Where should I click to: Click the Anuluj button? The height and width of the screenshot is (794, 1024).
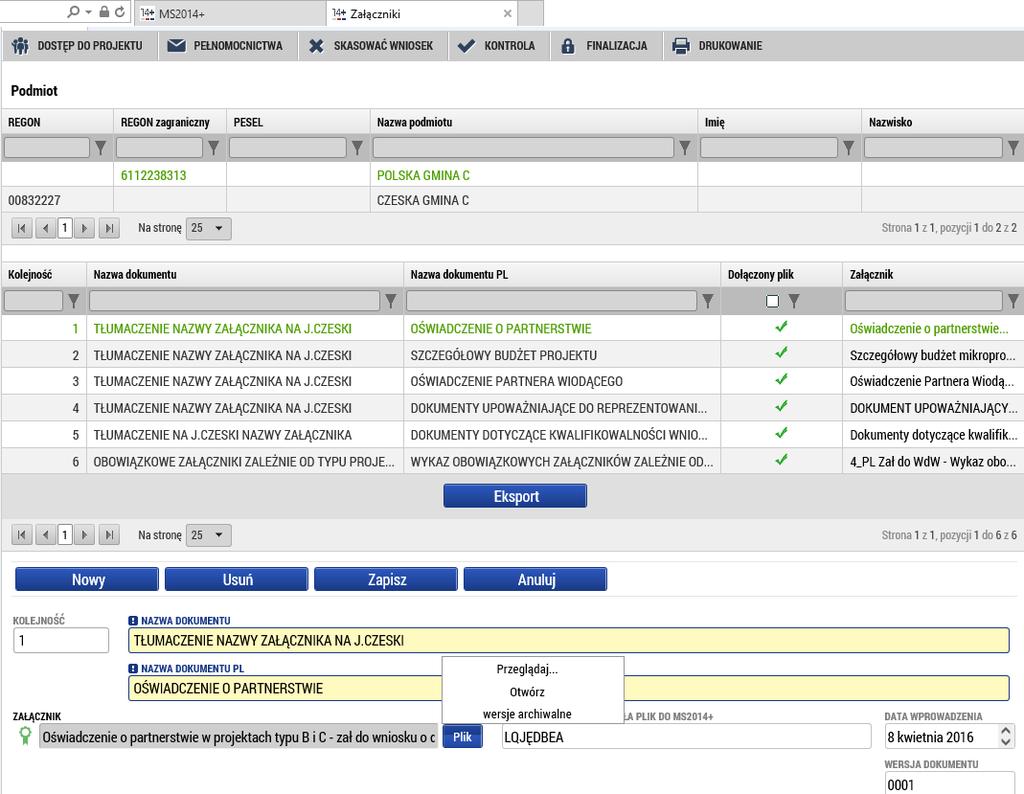click(x=536, y=579)
